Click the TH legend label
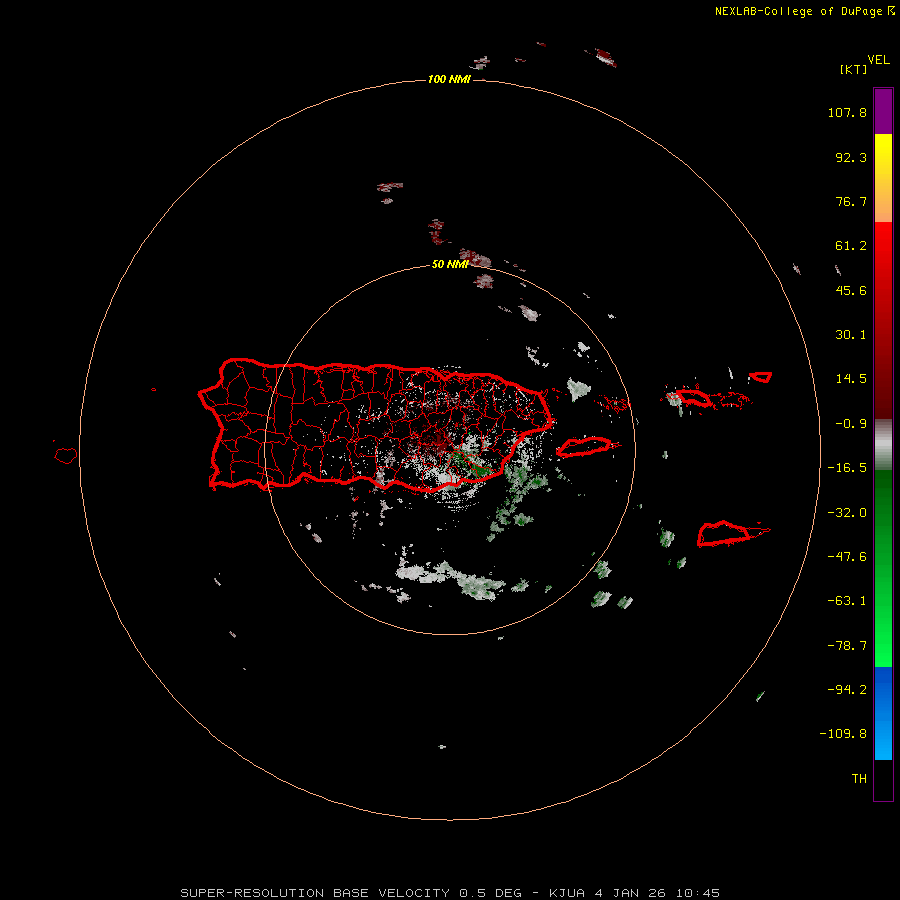The width and height of the screenshot is (900, 900). click(x=859, y=779)
